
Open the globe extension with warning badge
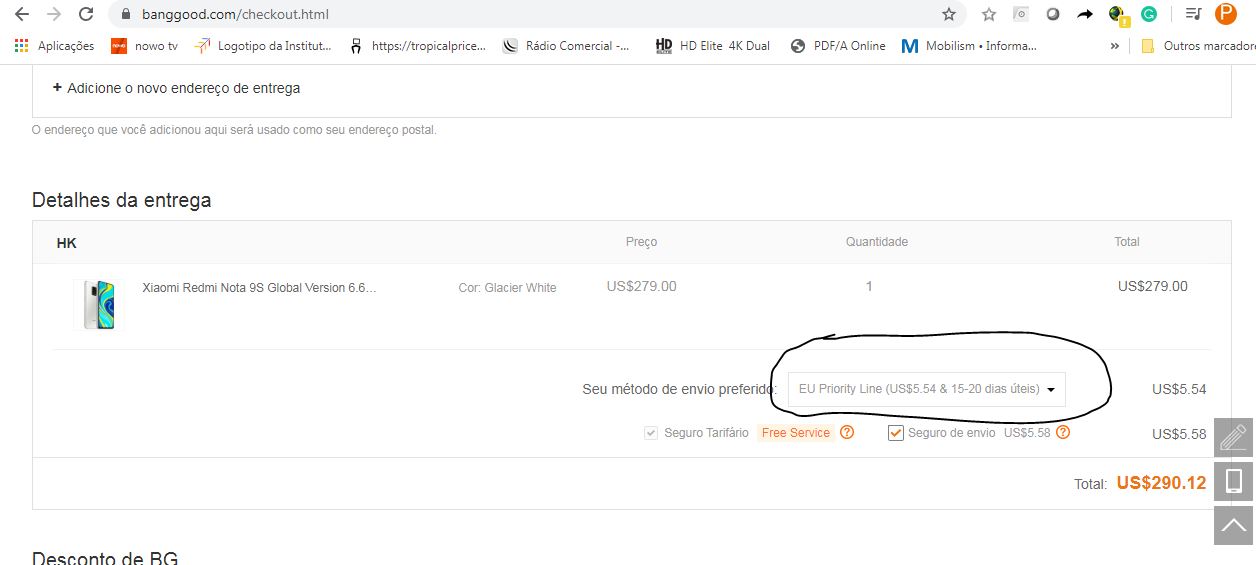click(1118, 15)
